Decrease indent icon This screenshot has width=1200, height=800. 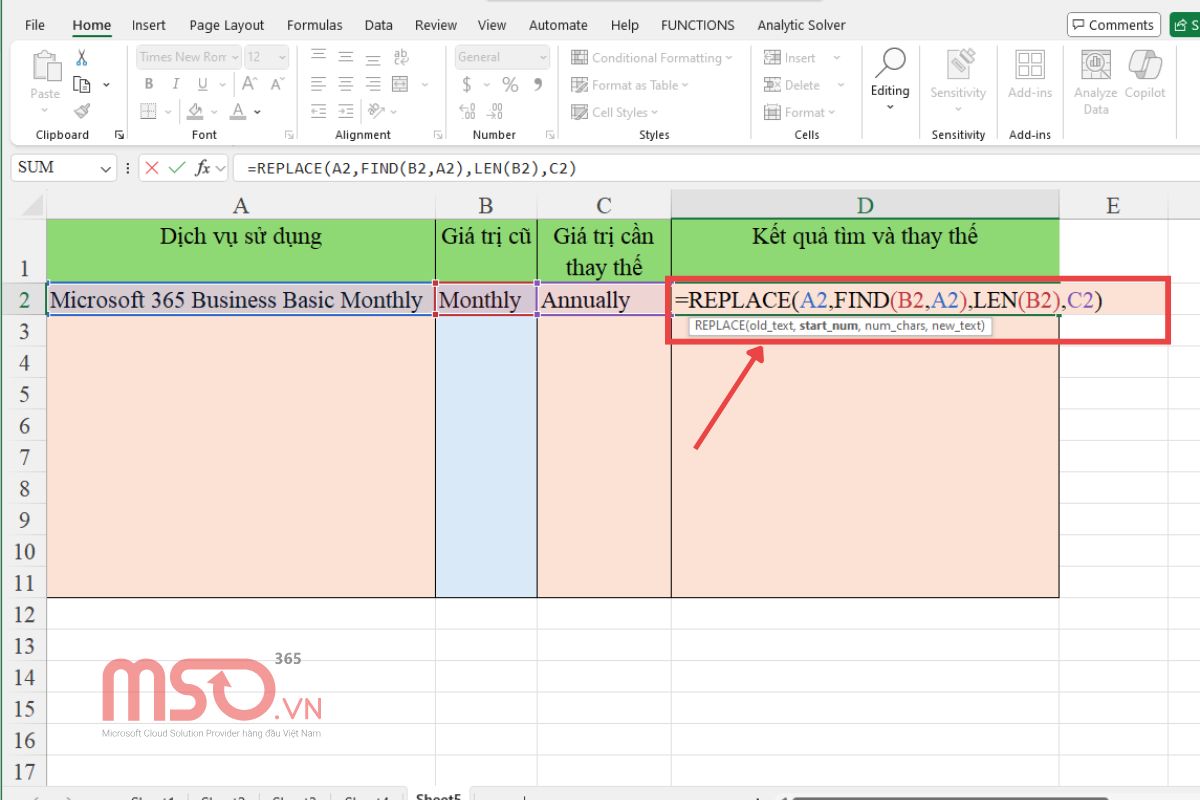(318, 111)
